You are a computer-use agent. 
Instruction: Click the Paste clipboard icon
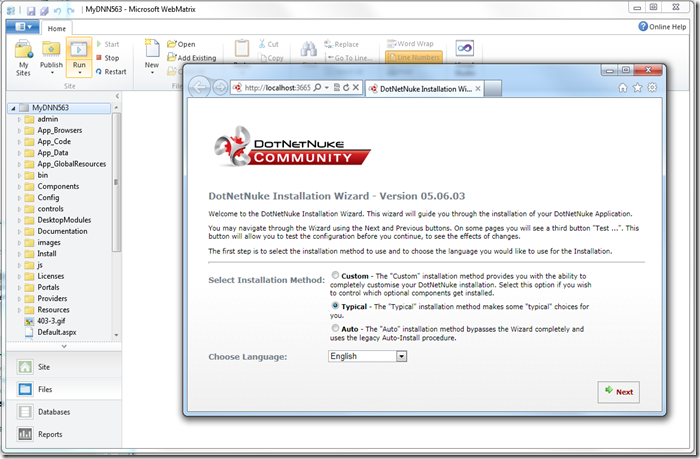click(242, 48)
